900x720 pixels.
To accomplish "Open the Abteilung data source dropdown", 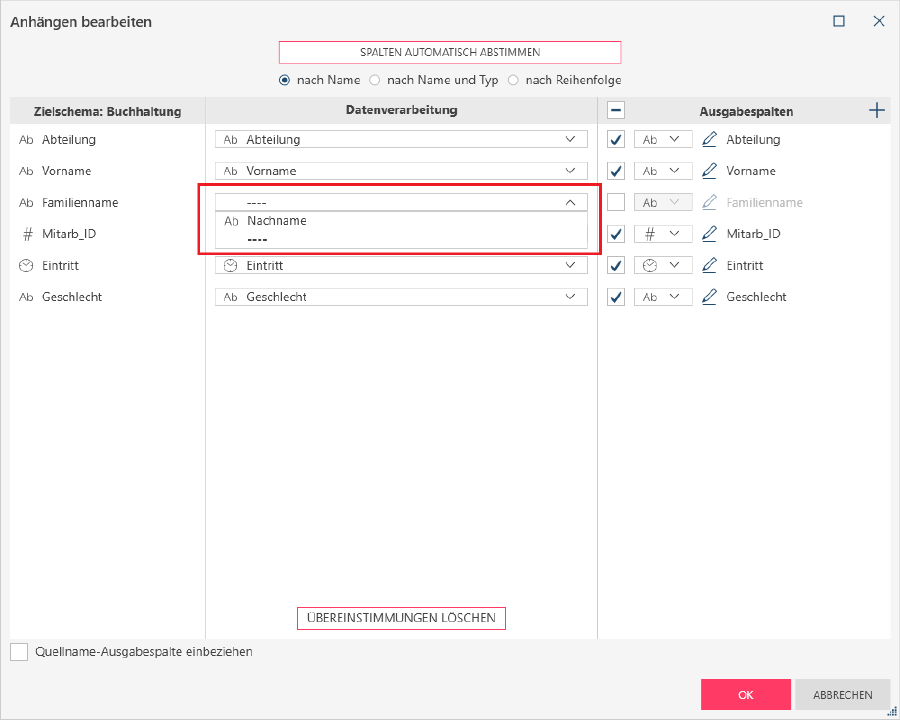I will [400, 140].
